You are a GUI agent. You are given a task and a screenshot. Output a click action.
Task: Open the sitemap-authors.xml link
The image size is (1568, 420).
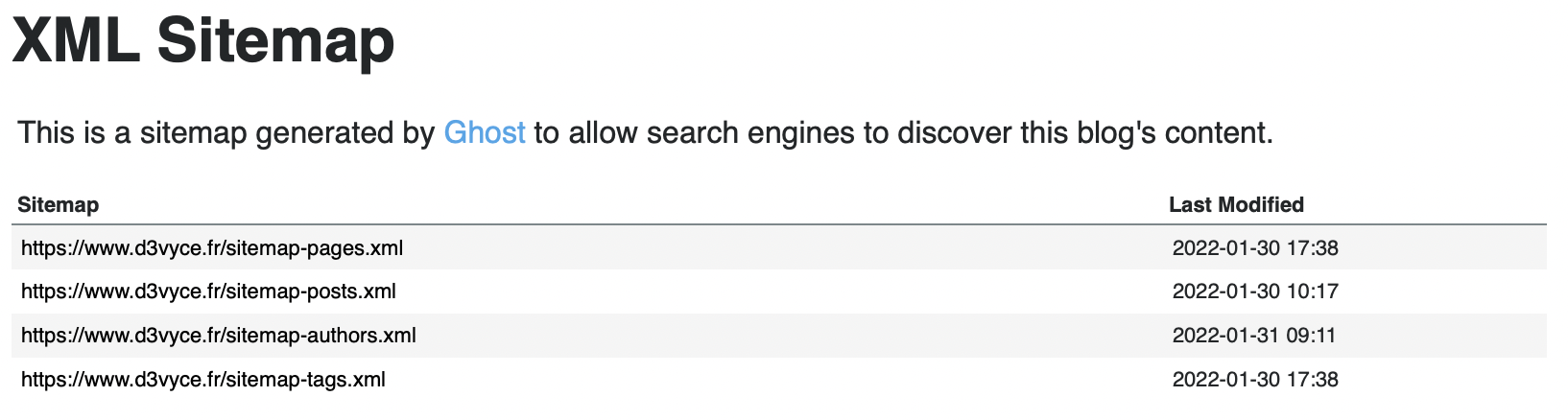point(218,336)
